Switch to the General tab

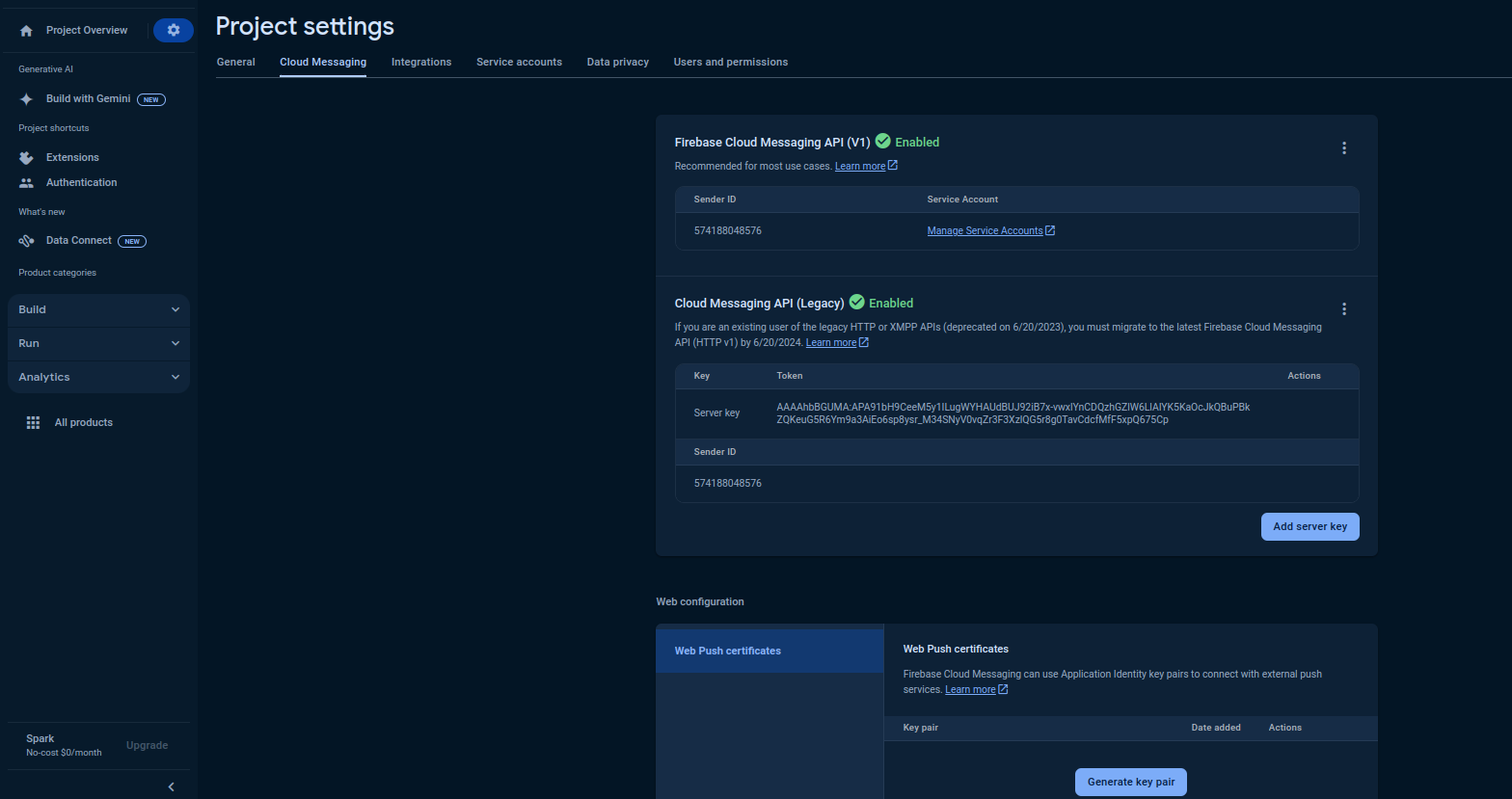pyautogui.click(x=236, y=62)
